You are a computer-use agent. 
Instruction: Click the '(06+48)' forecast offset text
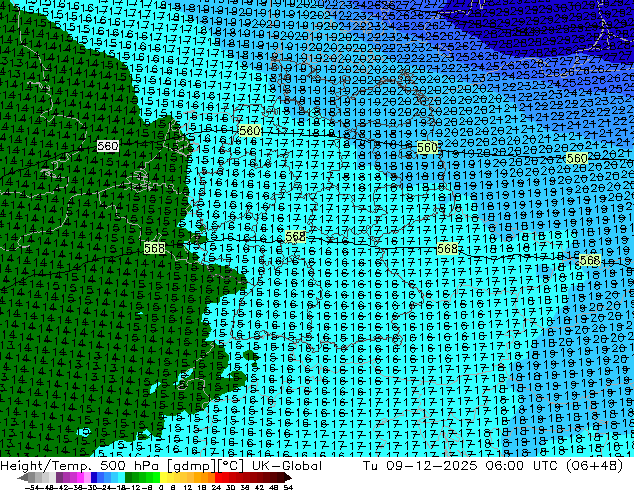595,465
